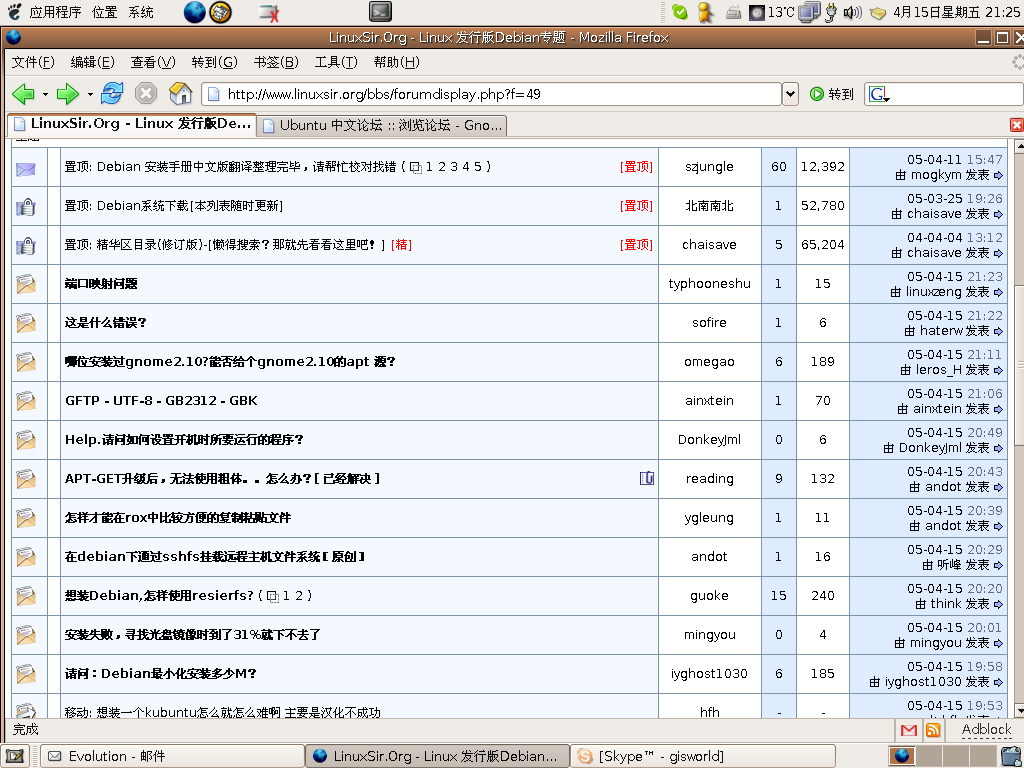Click author typhooneshu
Viewport: 1024px width, 768px height.
pyautogui.click(x=709, y=283)
